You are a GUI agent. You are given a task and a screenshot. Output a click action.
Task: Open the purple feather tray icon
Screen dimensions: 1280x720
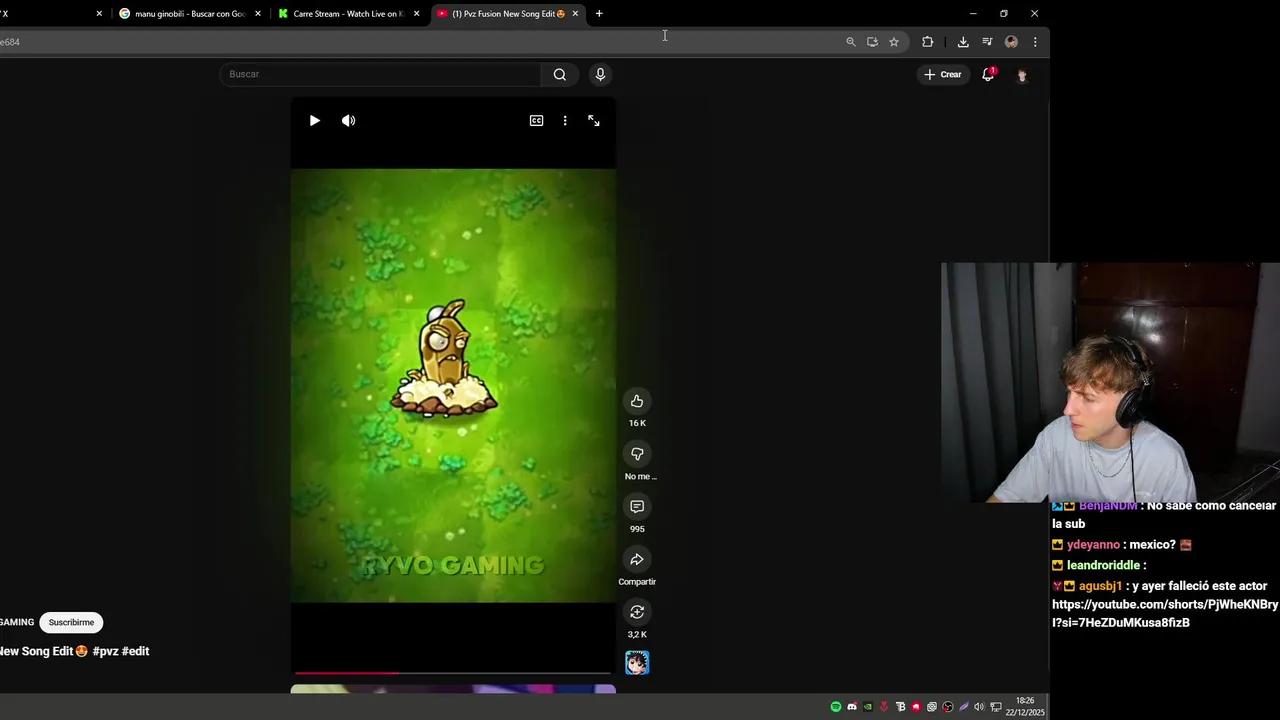(964, 707)
